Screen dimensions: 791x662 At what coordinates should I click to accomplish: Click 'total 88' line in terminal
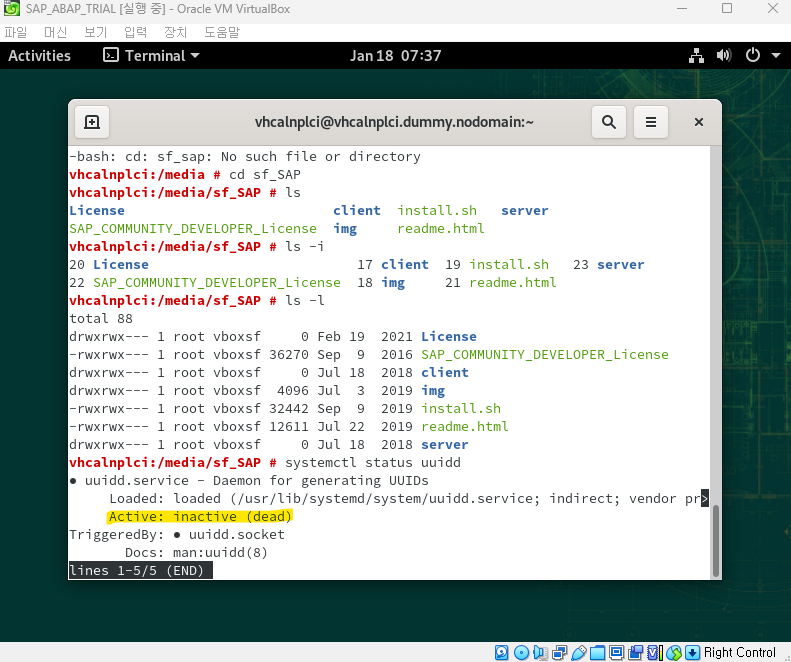coord(101,319)
